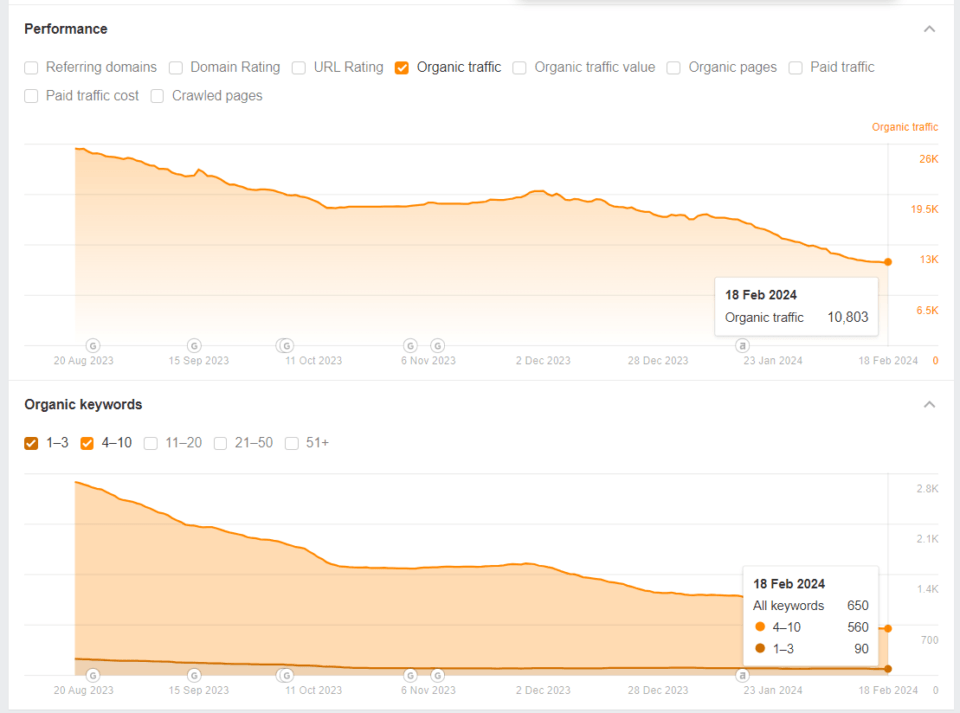Click the Google update marker at 20 Aug 2023 in Organic keywords chart
The height and width of the screenshot is (713, 960).
pos(92,676)
